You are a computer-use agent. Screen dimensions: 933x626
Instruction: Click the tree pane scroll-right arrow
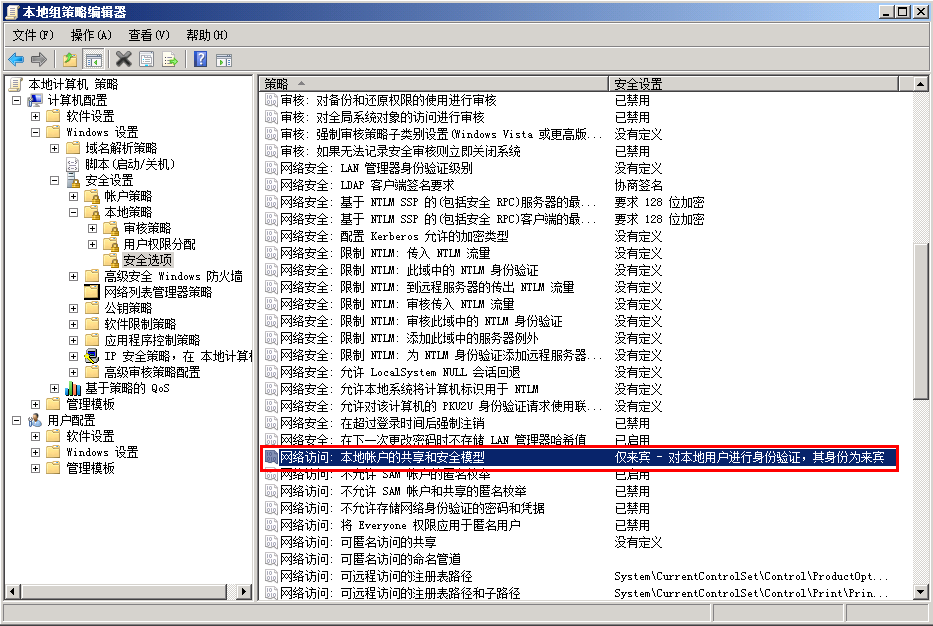[x=243, y=591]
